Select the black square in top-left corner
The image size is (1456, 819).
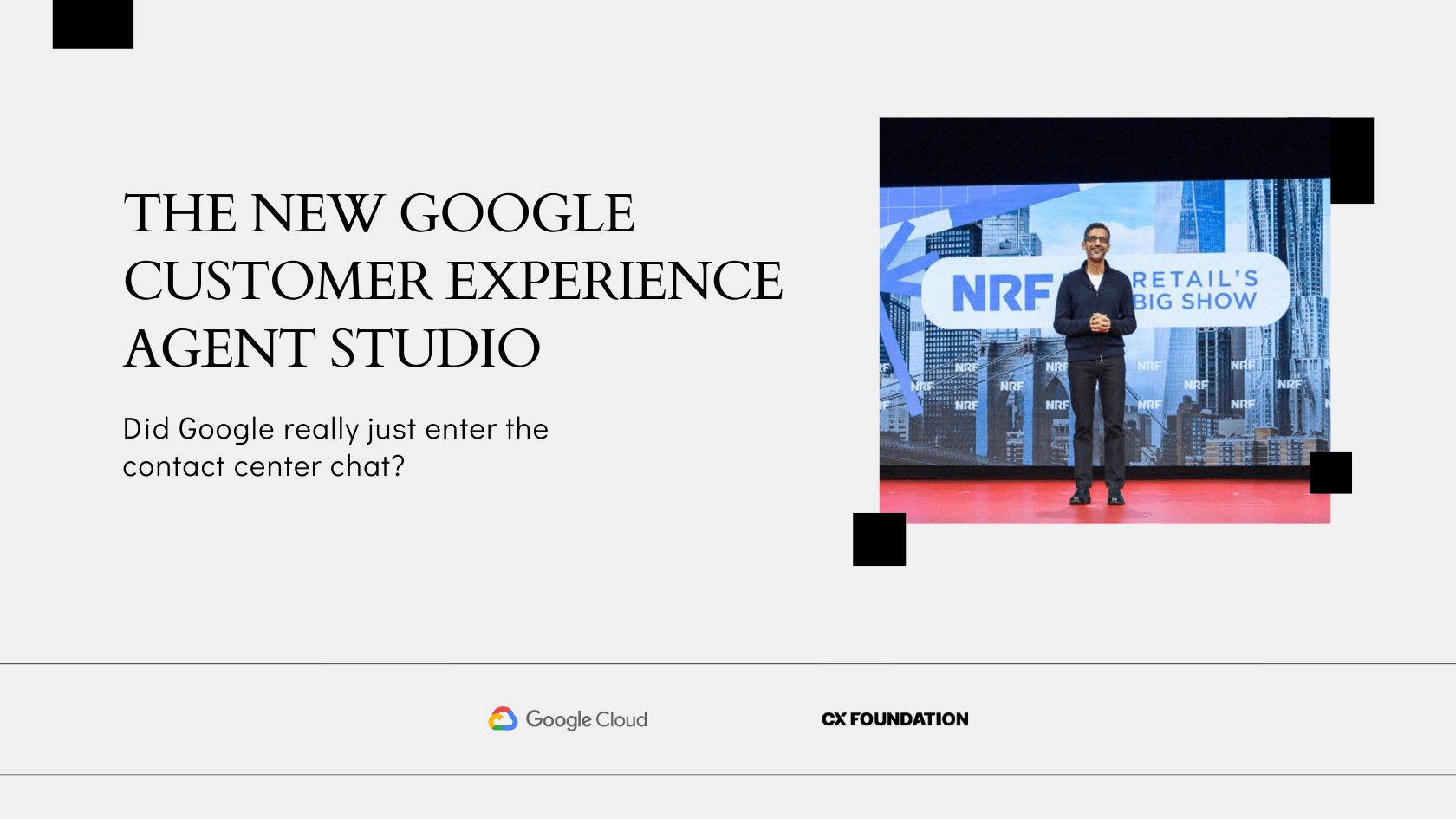[x=93, y=24]
